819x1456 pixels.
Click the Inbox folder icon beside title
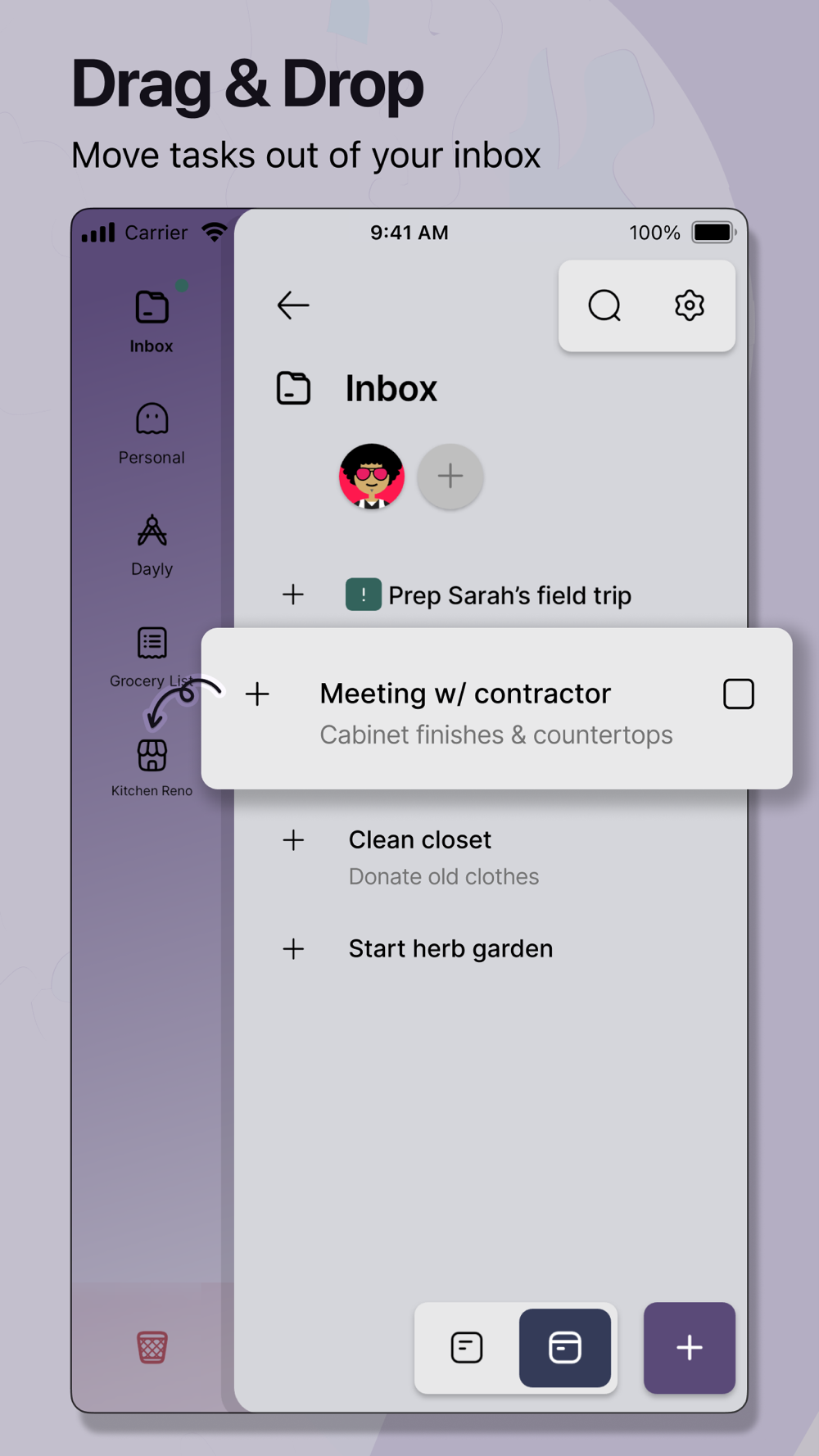click(x=293, y=388)
